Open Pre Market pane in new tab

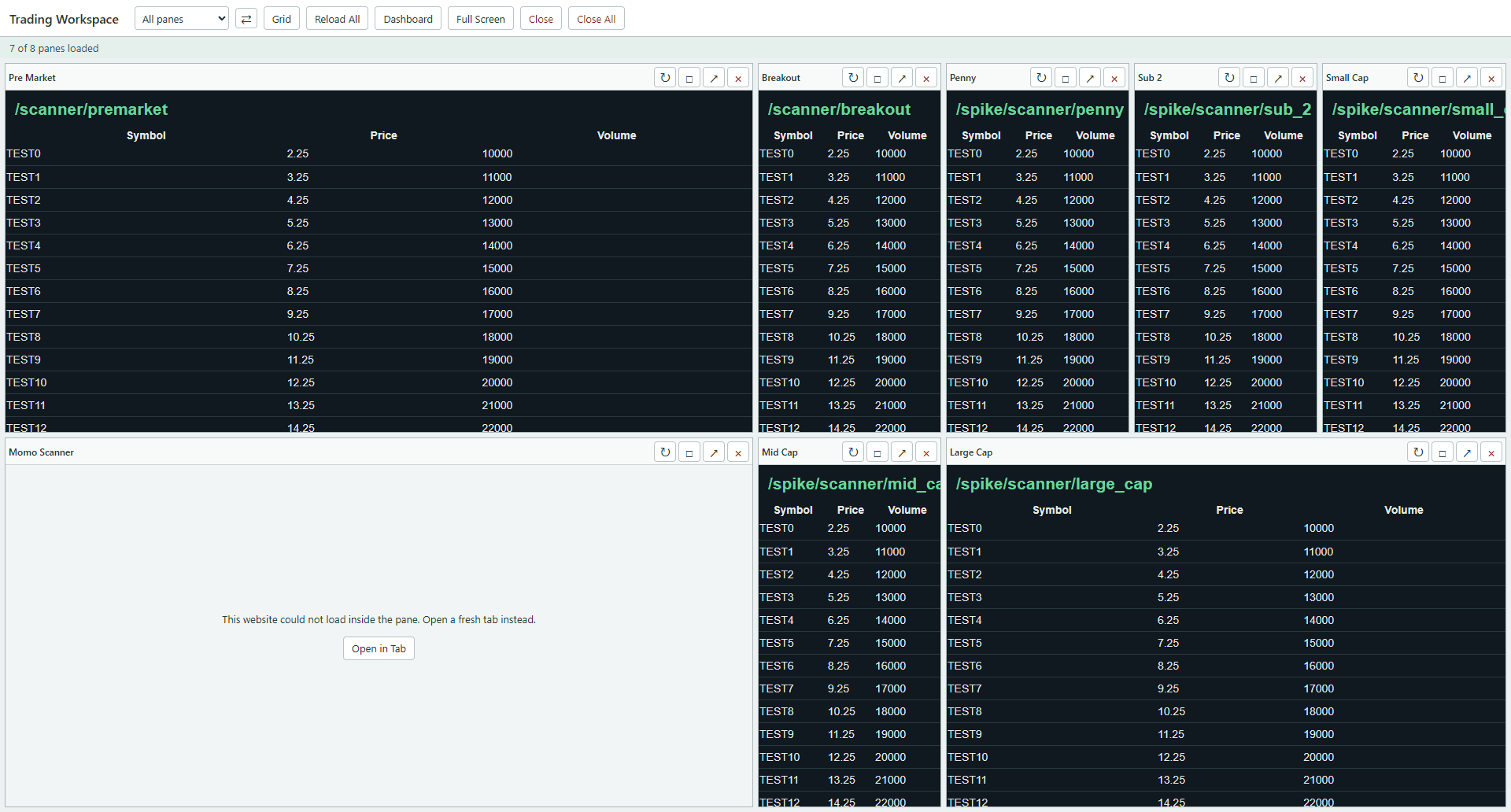click(714, 78)
